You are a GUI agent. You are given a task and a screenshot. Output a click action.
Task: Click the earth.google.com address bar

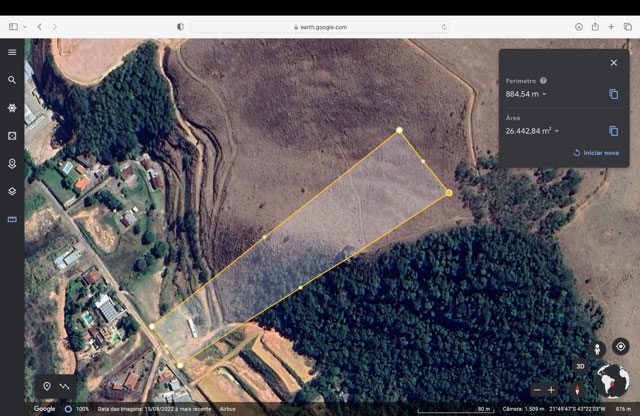[320, 27]
